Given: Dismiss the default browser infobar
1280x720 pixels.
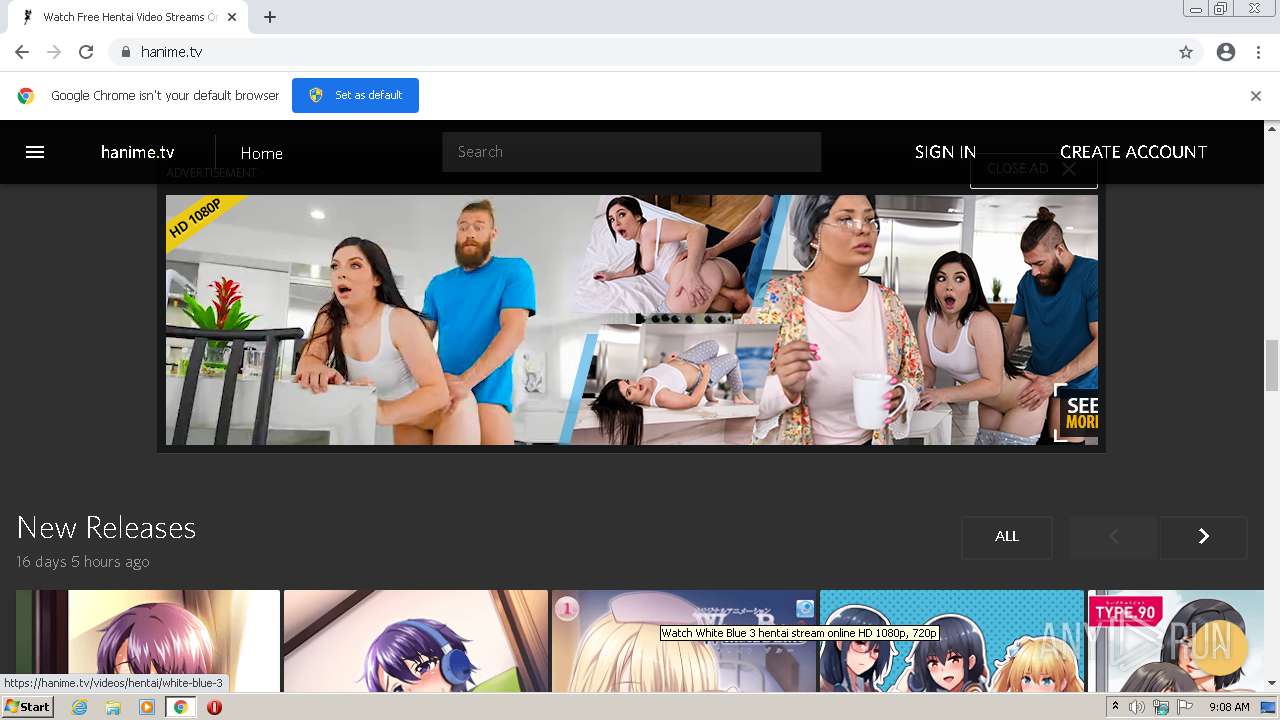Looking at the screenshot, I should 1256,96.
